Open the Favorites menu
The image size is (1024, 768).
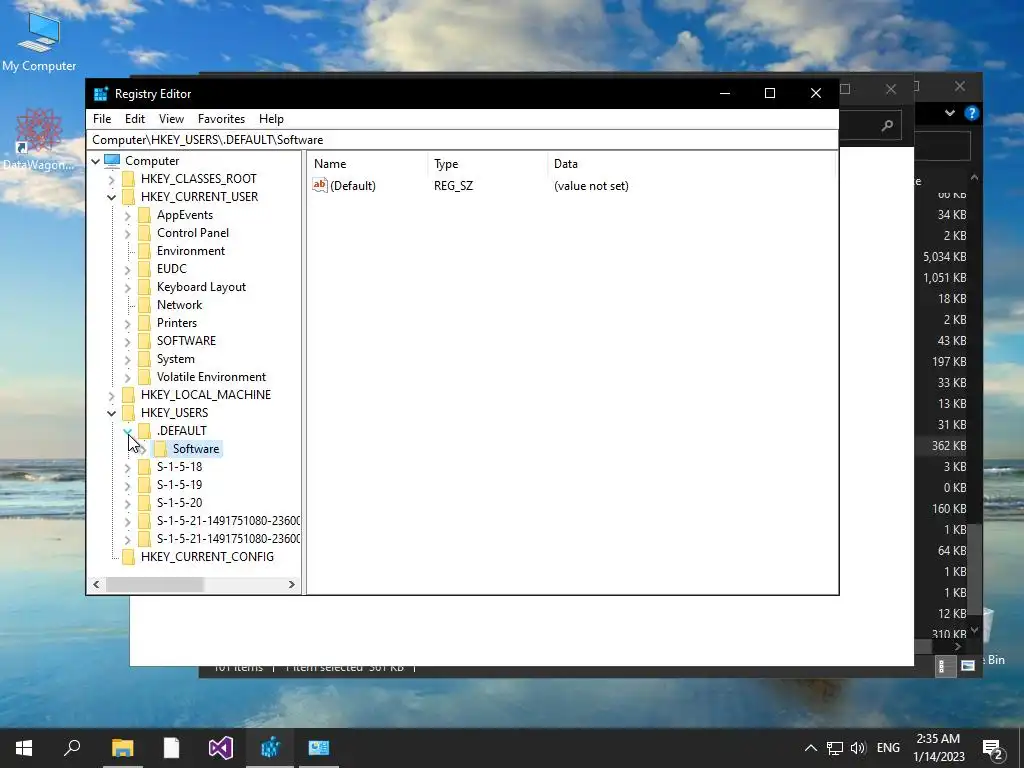pos(221,119)
